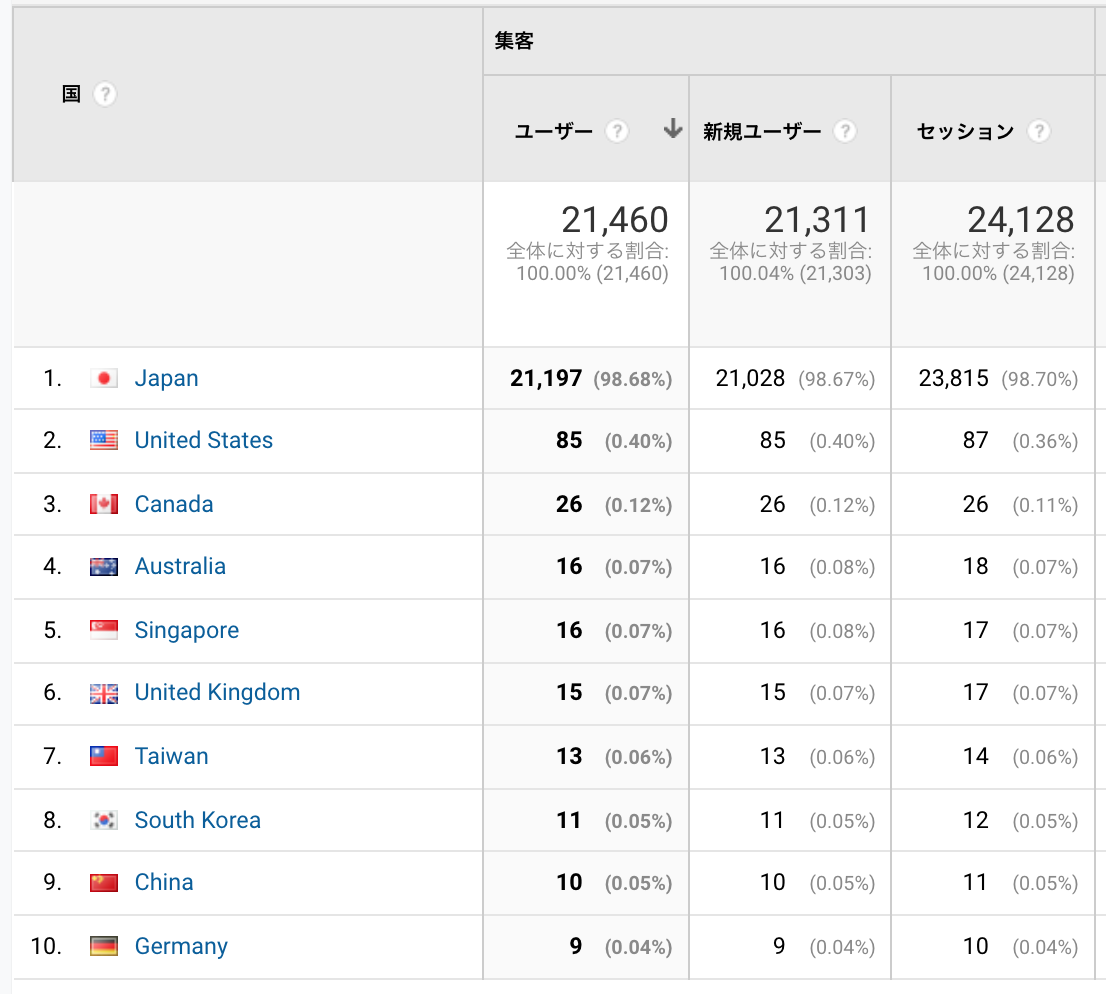Click the descending sort arrow in ユーザー column
Screen dimensions: 1106x994
pos(673,128)
